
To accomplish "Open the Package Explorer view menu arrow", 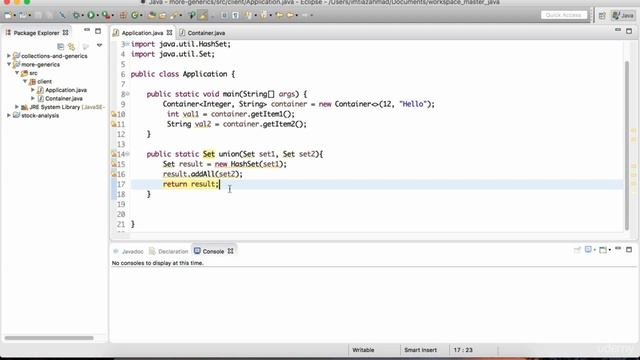I will [x=99, y=46].
